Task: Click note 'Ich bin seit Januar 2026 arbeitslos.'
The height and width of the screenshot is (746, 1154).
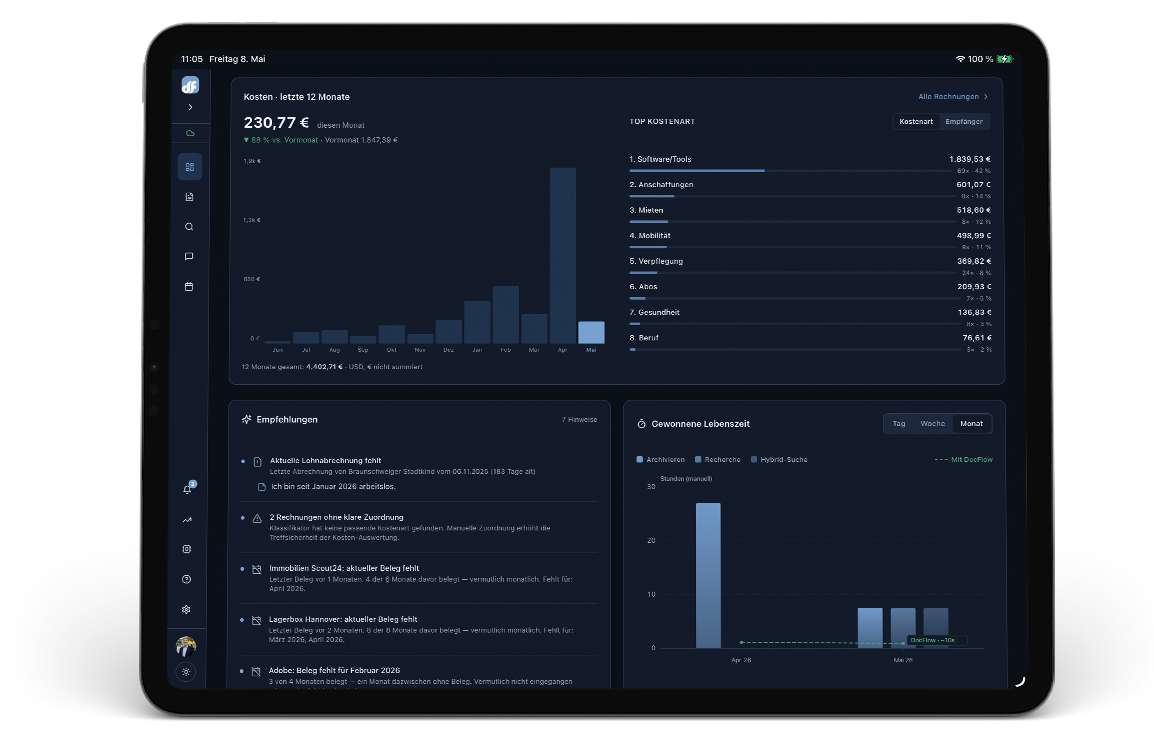Action: coord(333,486)
